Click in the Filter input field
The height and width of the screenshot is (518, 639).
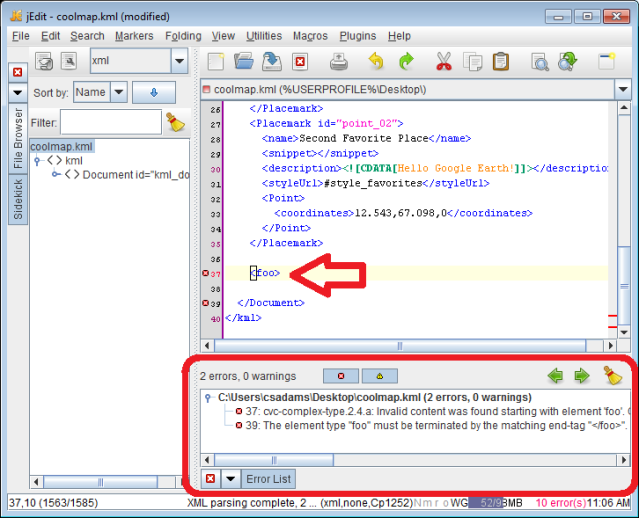point(111,122)
